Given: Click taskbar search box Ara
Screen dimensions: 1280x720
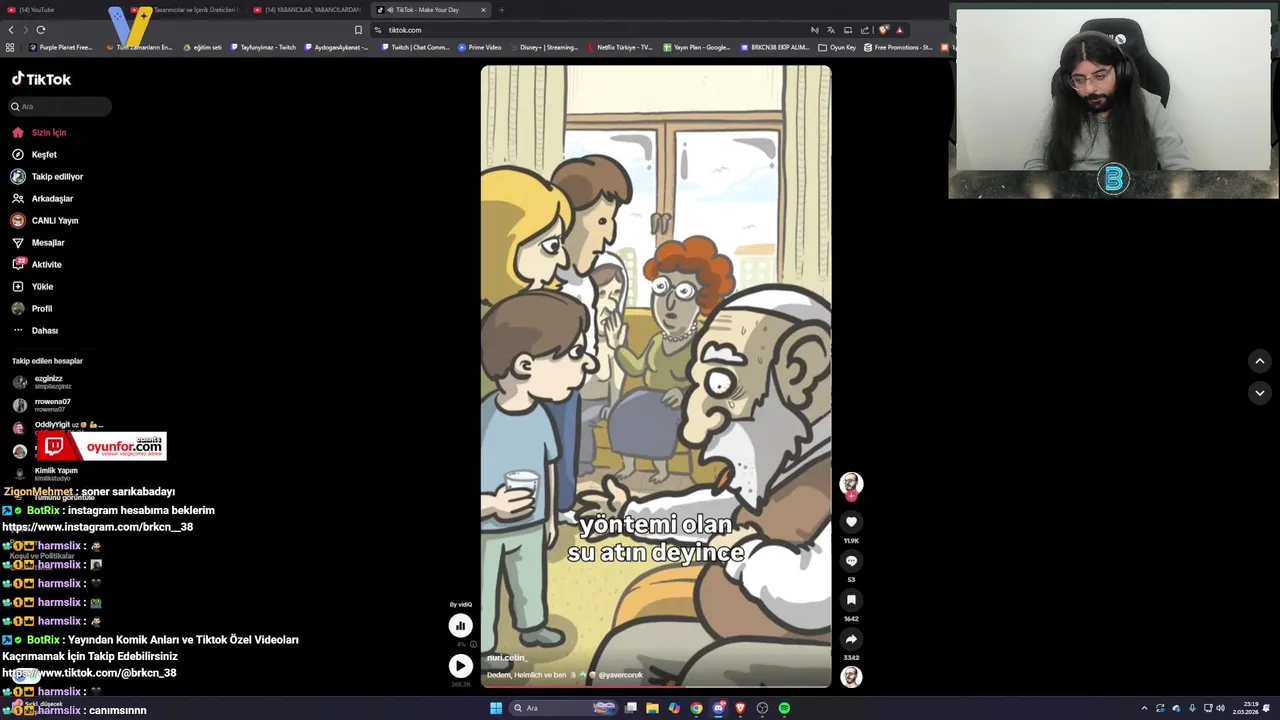Looking at the screenshot, I should [x=563, y=708].
